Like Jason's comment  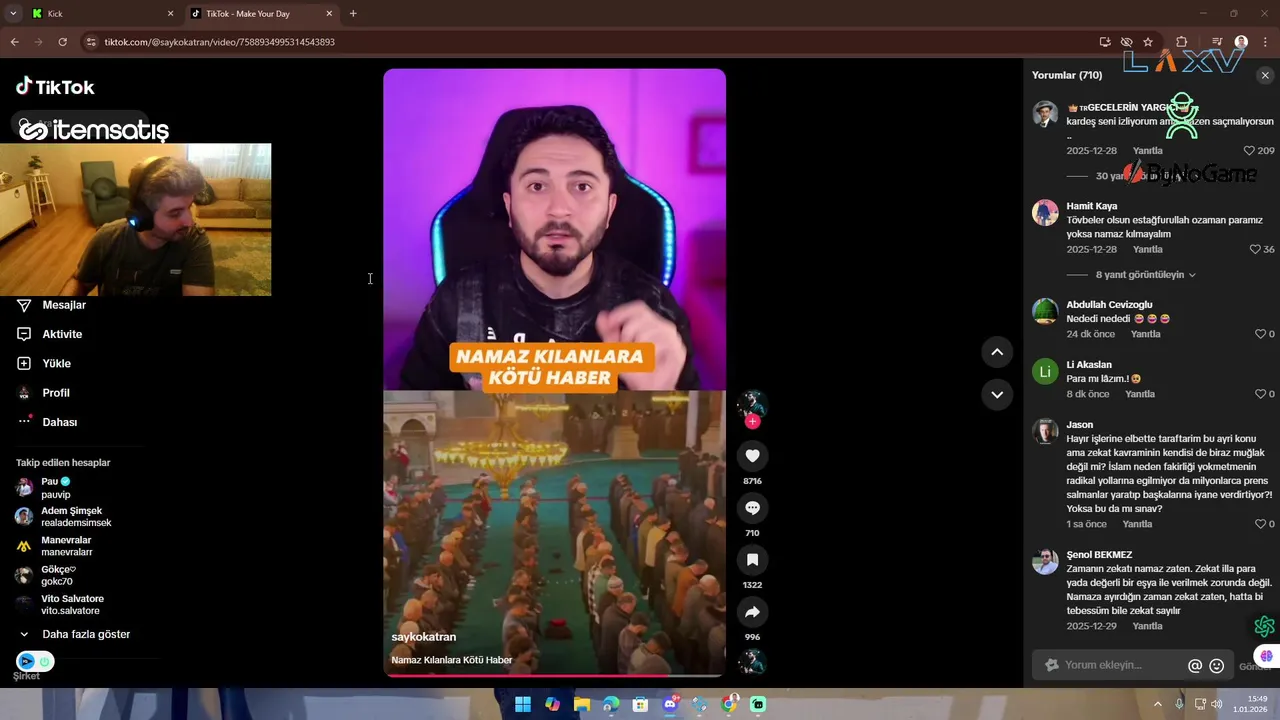point(1260,524)
